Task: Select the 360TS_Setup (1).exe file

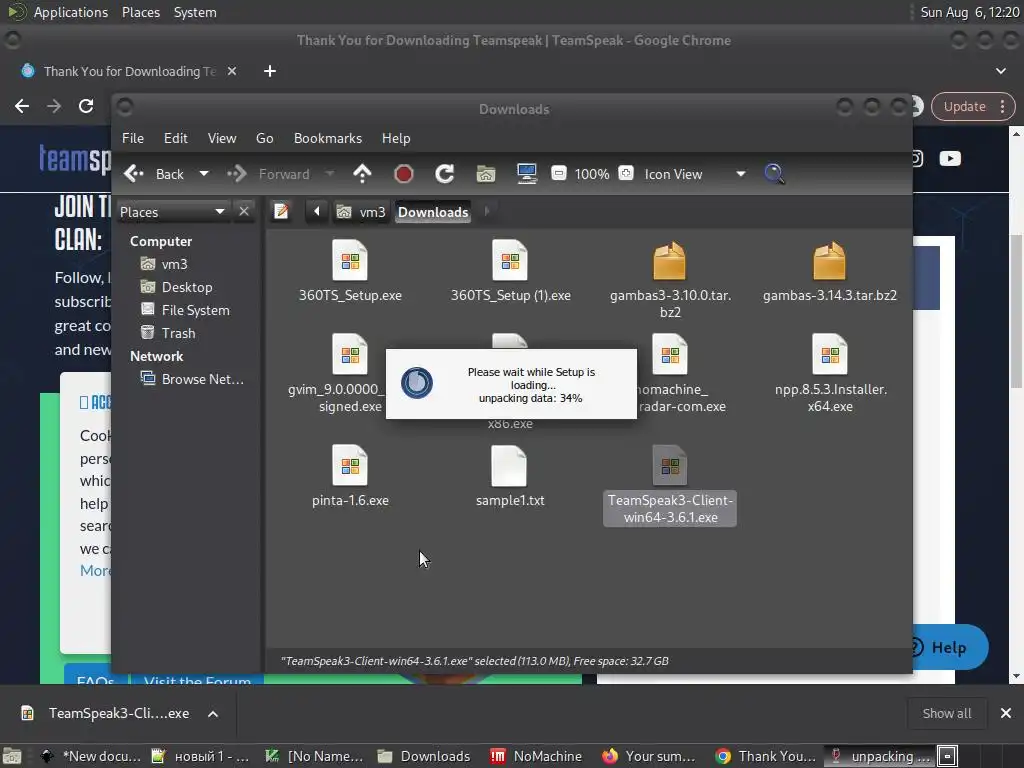Action: [510, 271]
